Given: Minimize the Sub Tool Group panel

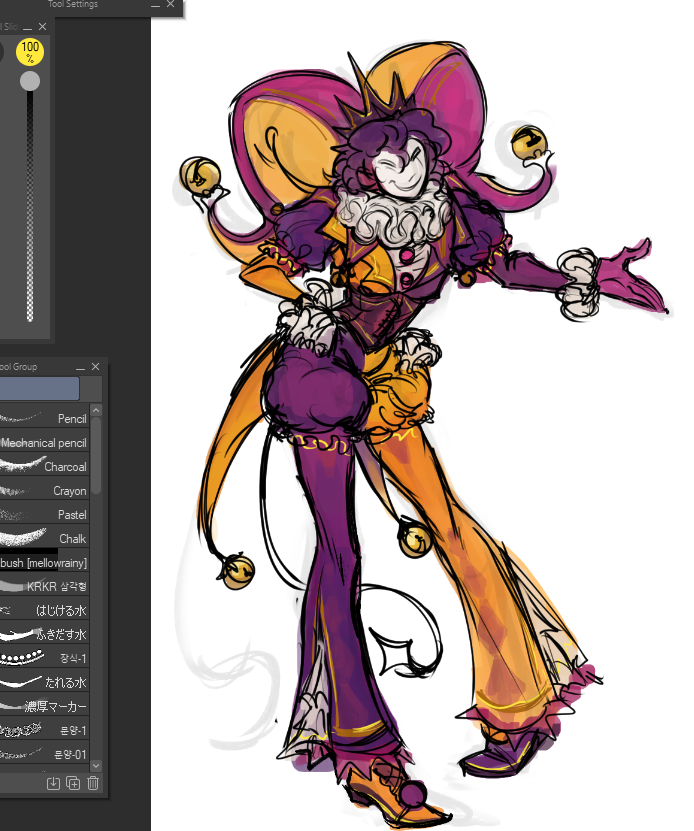Looking at the screenshot, I should click(80, 367).
